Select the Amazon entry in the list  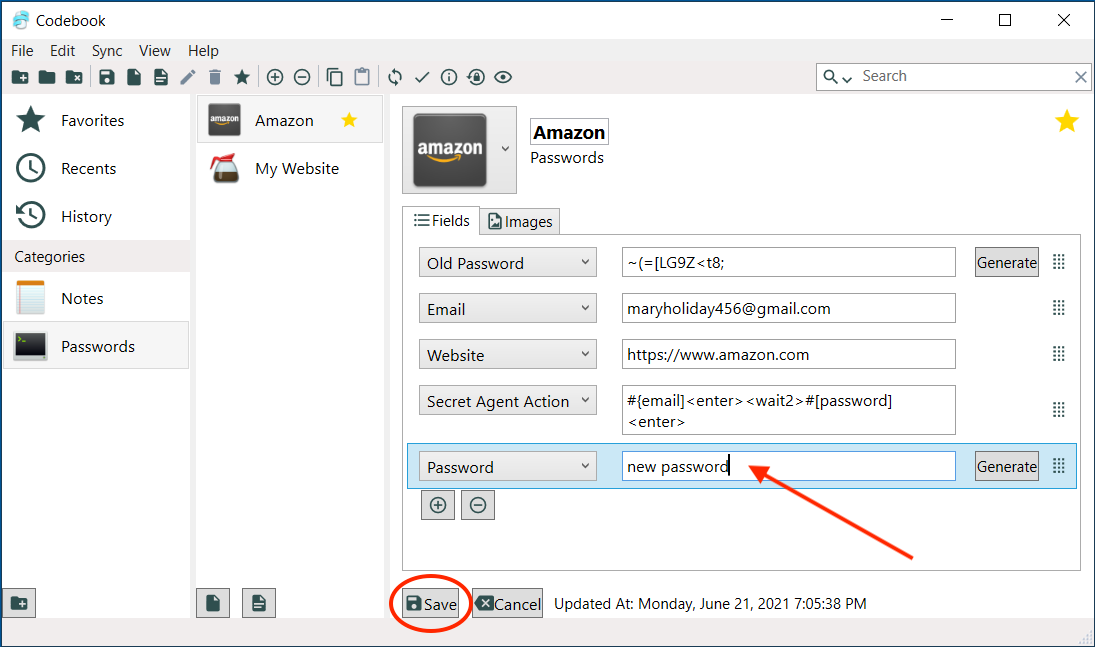pos(290,120)
